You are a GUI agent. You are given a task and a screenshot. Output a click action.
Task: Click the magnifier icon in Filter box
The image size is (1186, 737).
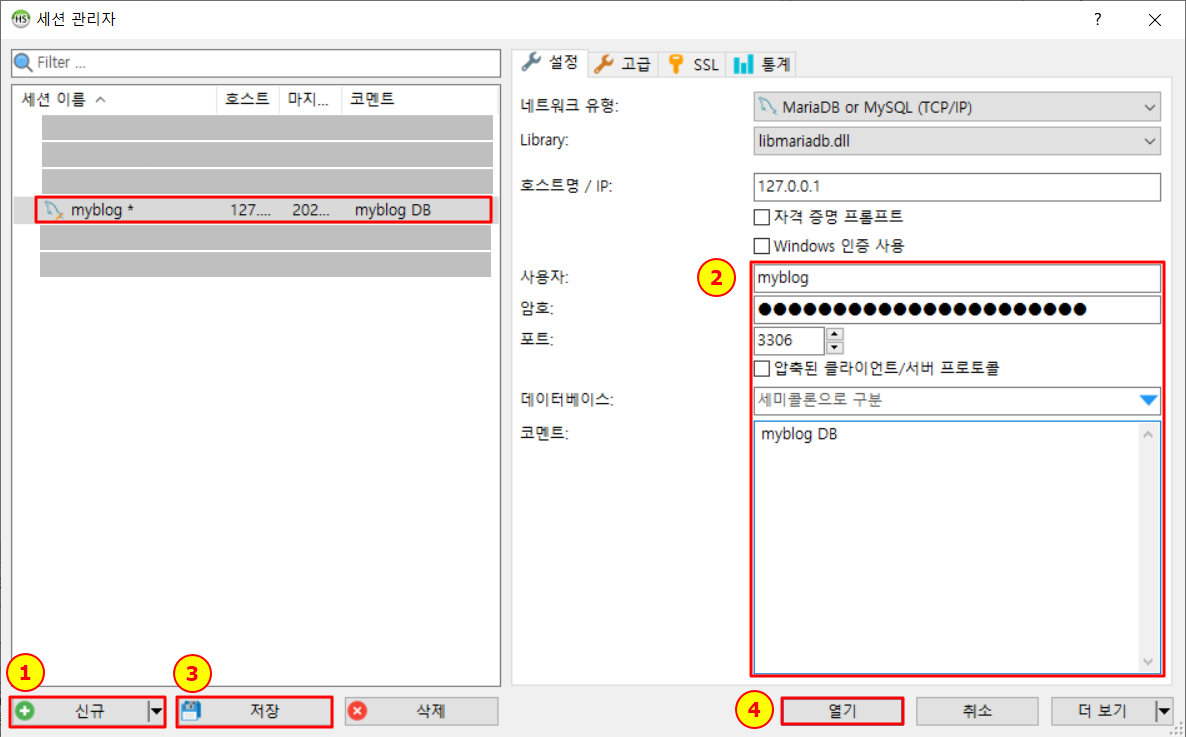[23, 63]
